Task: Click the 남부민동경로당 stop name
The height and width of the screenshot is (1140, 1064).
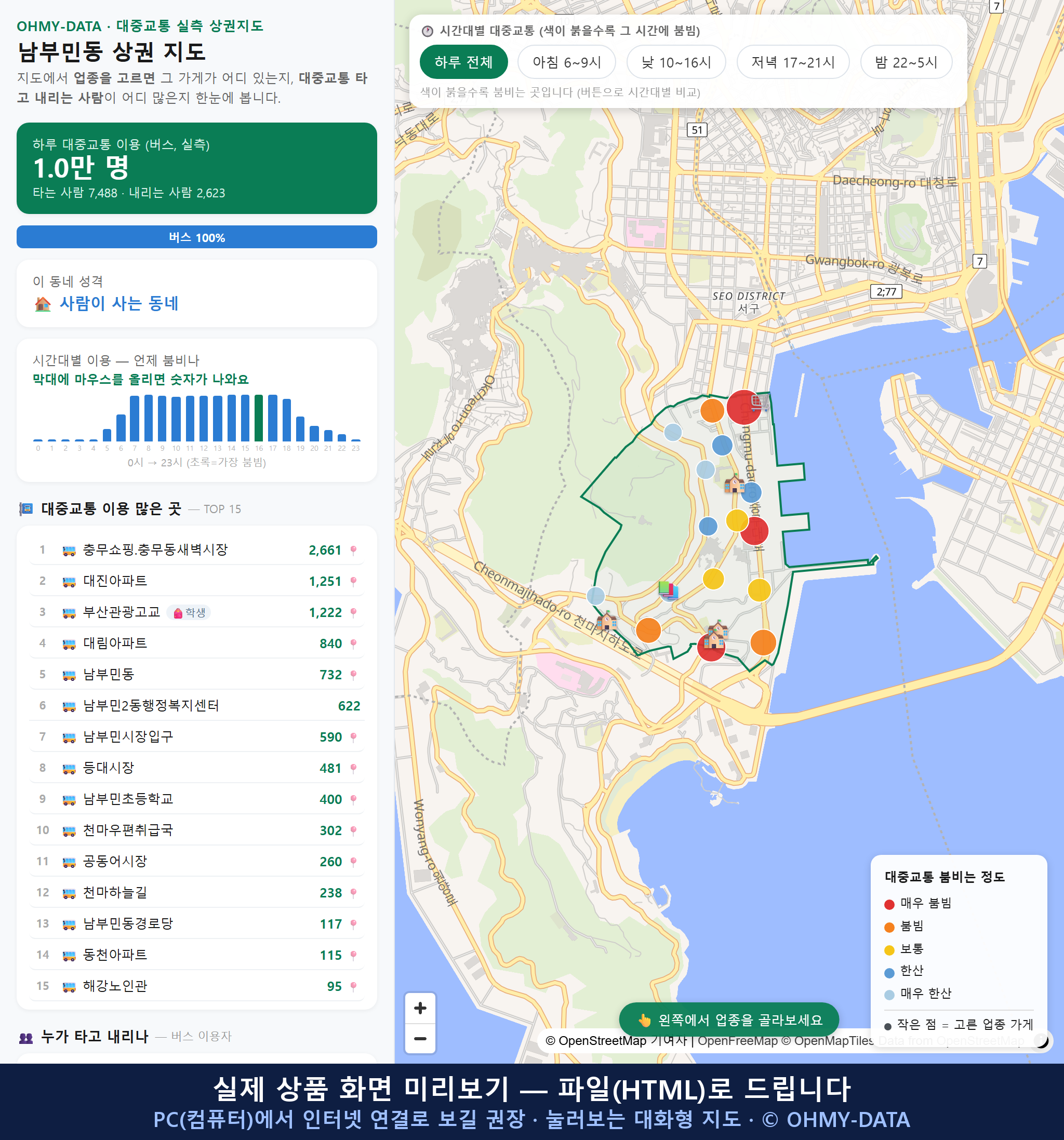Action: pos(128,924)
